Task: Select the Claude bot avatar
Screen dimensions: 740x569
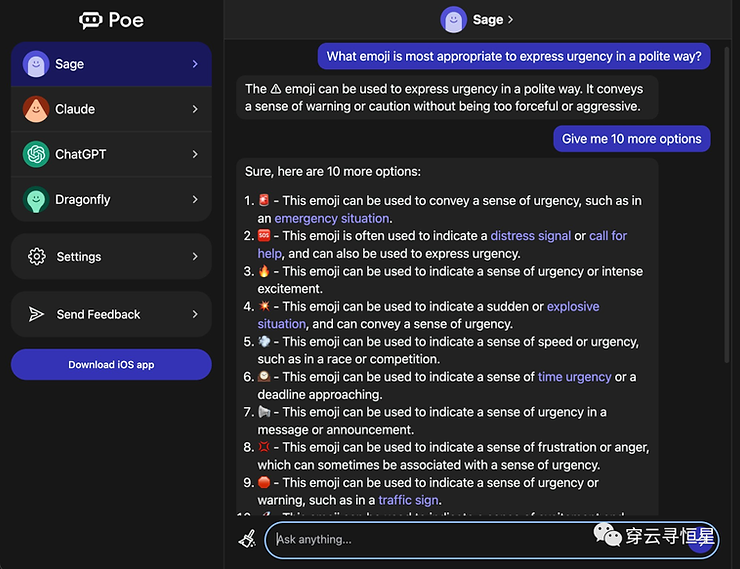Action: [x=36, y=109]
